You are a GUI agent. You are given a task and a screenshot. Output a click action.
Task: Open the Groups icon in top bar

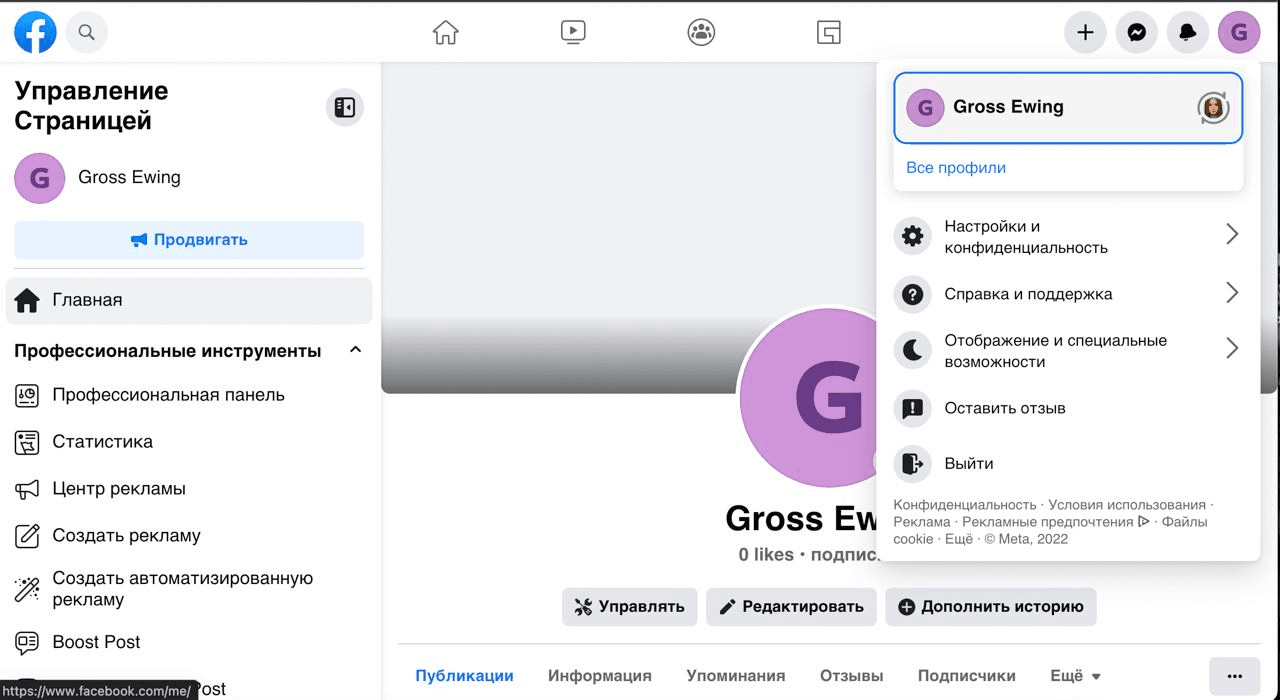point(701,33)
